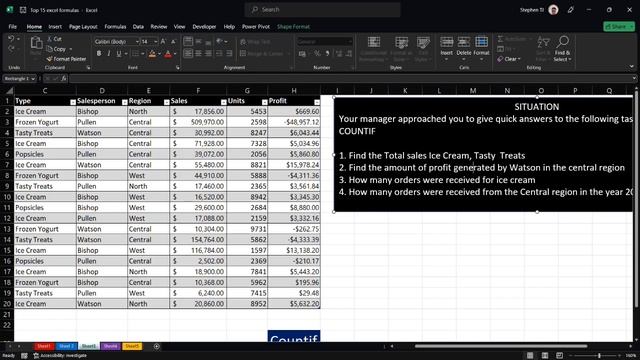Switch to the Formulas tab
This screenshot has height=360, width=640.
(115, 27)
